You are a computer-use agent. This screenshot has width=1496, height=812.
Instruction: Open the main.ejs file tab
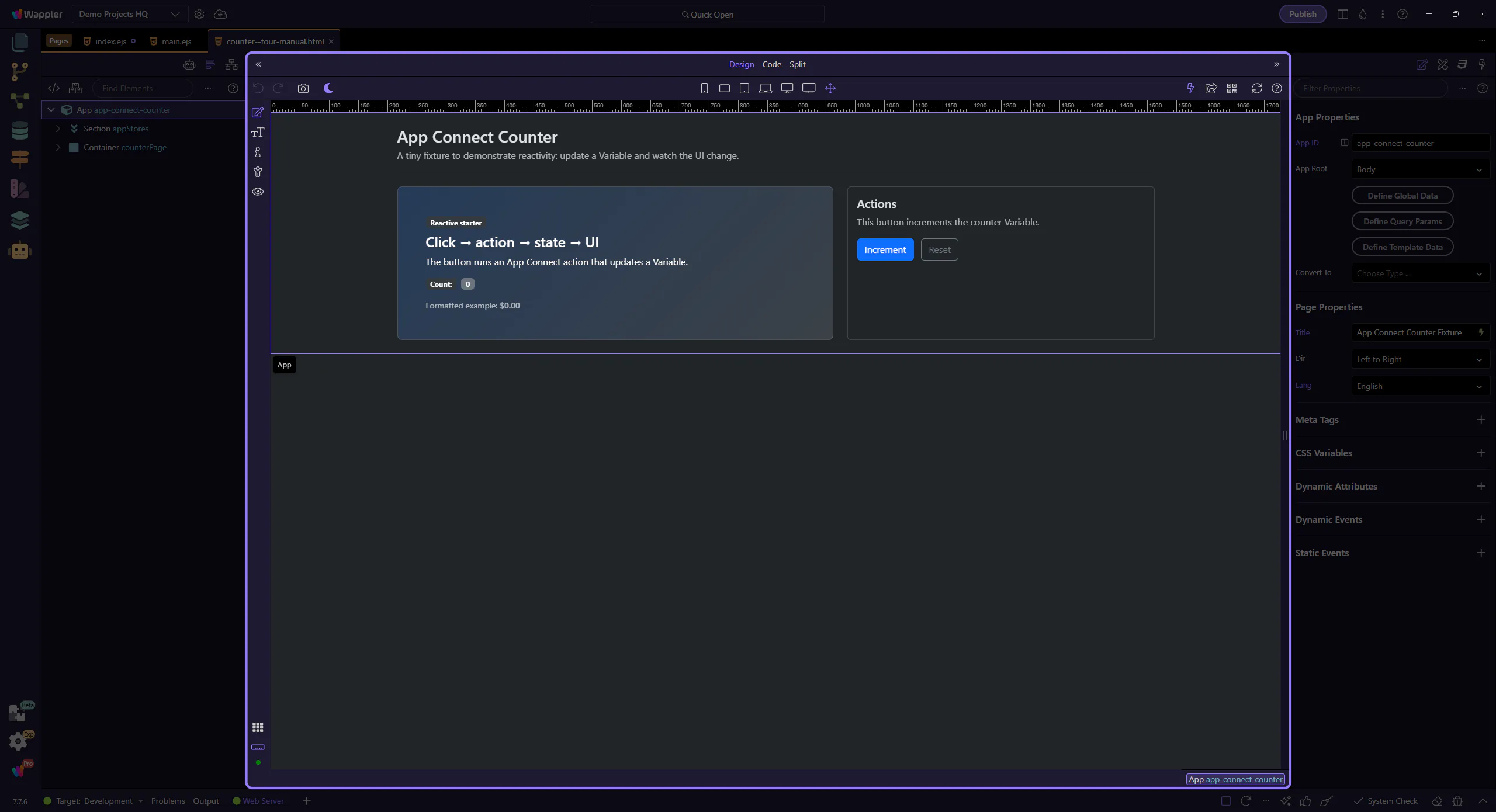[x=176, y=41]
